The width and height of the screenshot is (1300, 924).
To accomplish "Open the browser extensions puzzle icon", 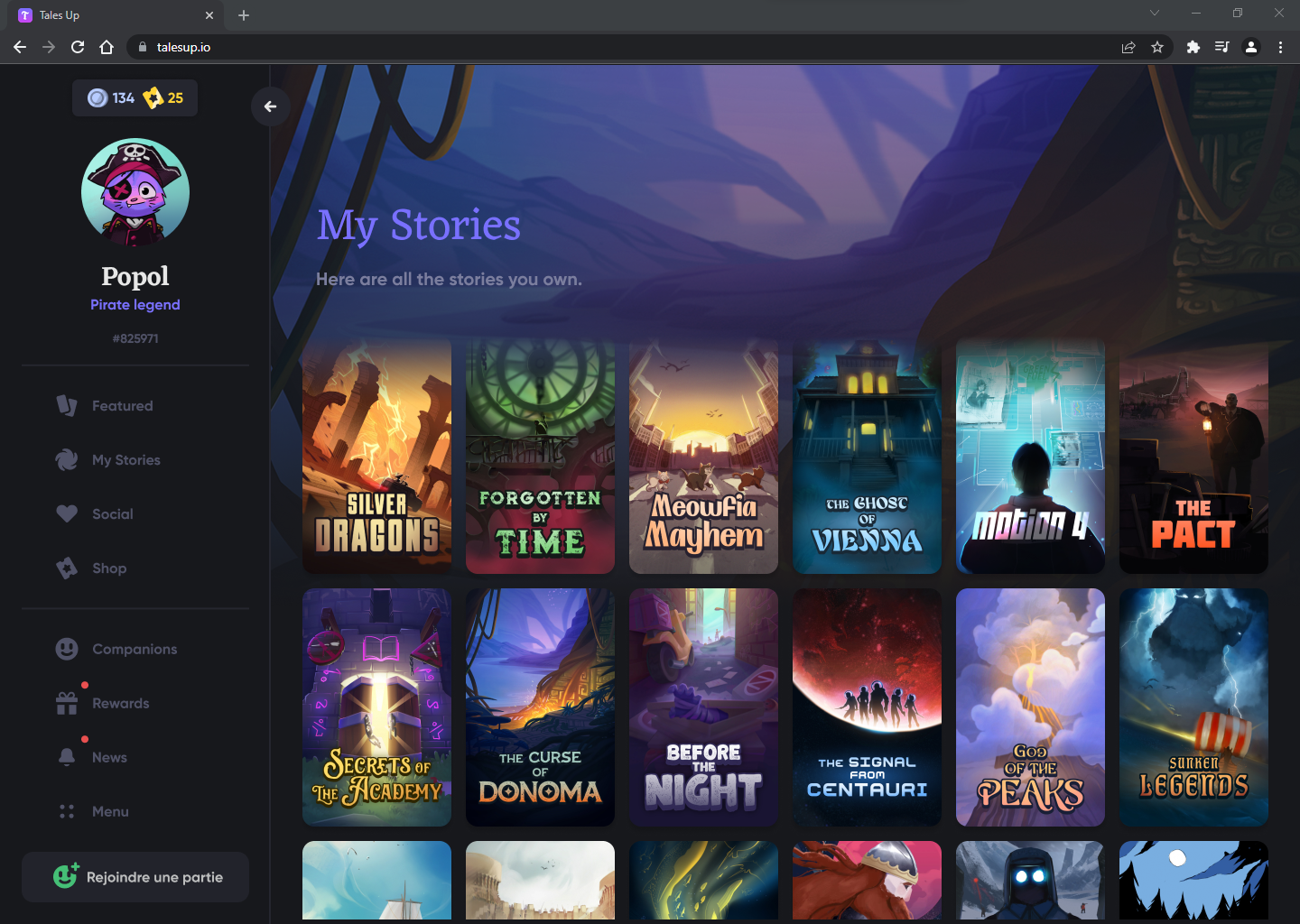I will (x=1193, y=47).
